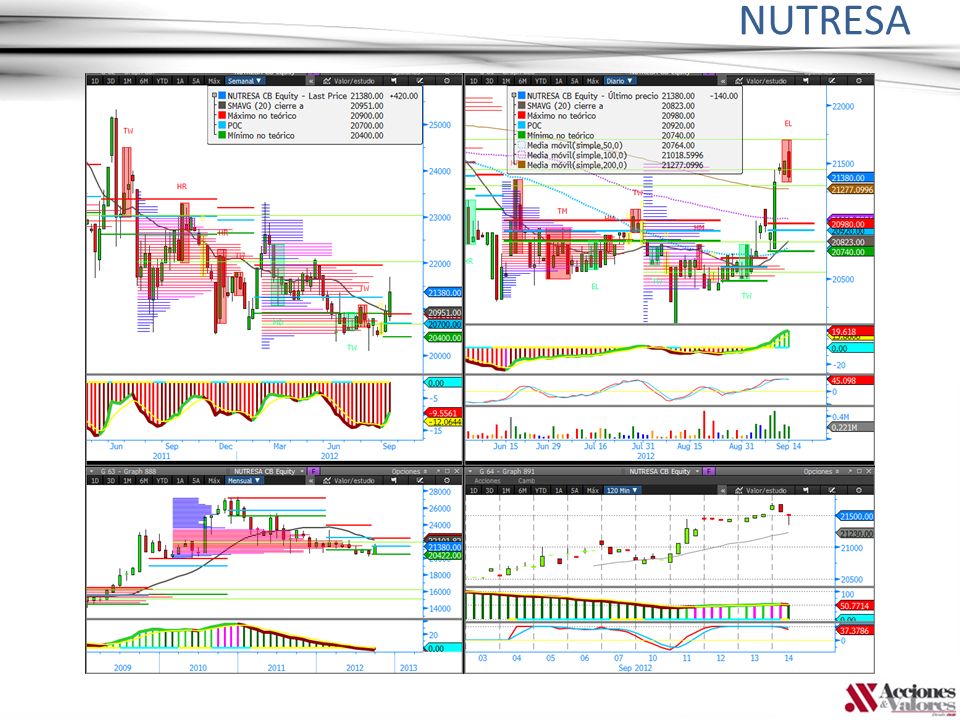Viewport: 960px width, 720px height.
Task: Click the pencil edit icon in daily chart
Action: (831, 81)
